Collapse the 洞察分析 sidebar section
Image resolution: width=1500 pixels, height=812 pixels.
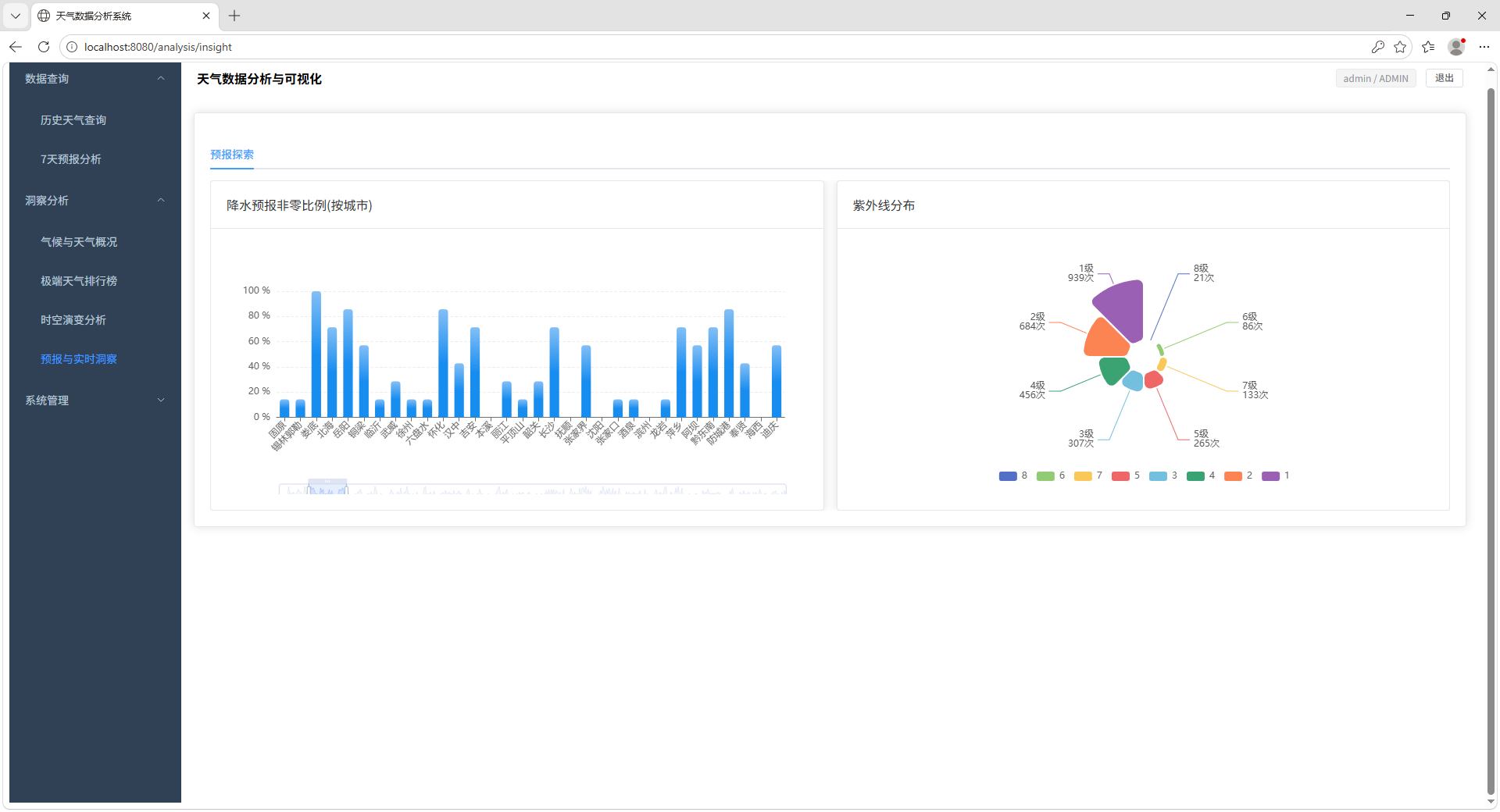pos(95,201)
